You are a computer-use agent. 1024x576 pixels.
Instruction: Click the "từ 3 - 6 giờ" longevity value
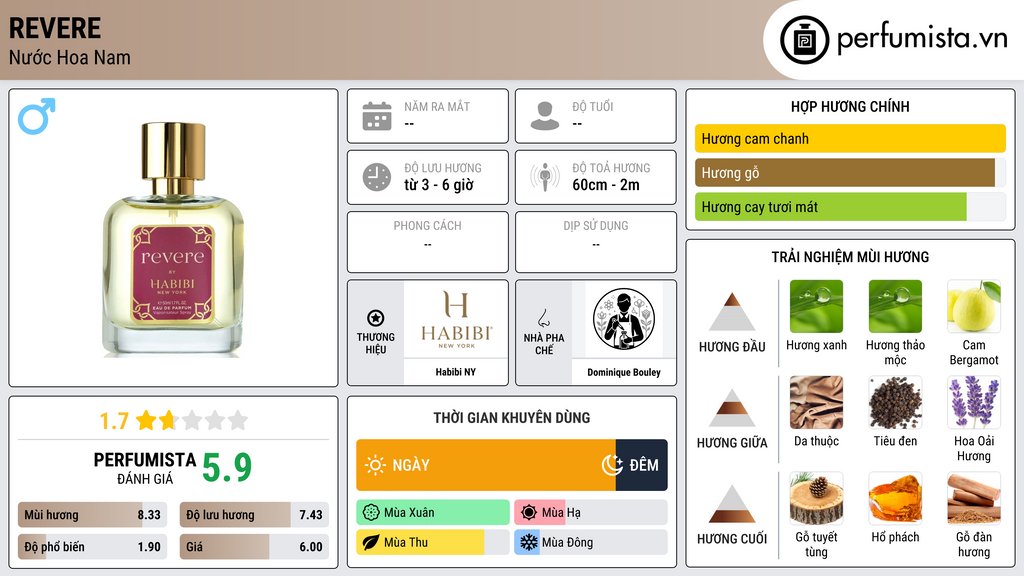point(439,185)
